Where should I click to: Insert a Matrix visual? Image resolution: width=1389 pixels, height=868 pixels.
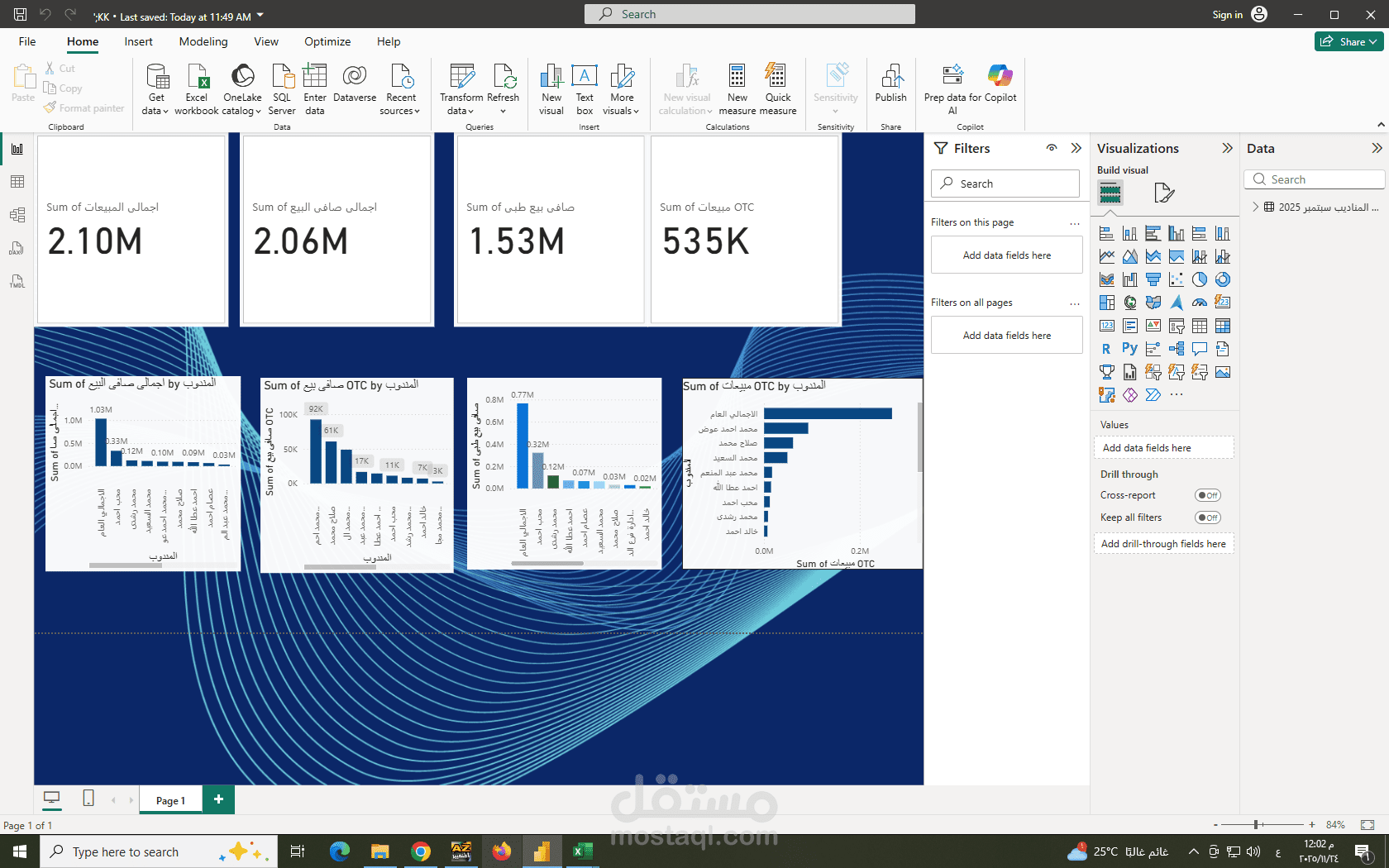tap(1222, 327)
